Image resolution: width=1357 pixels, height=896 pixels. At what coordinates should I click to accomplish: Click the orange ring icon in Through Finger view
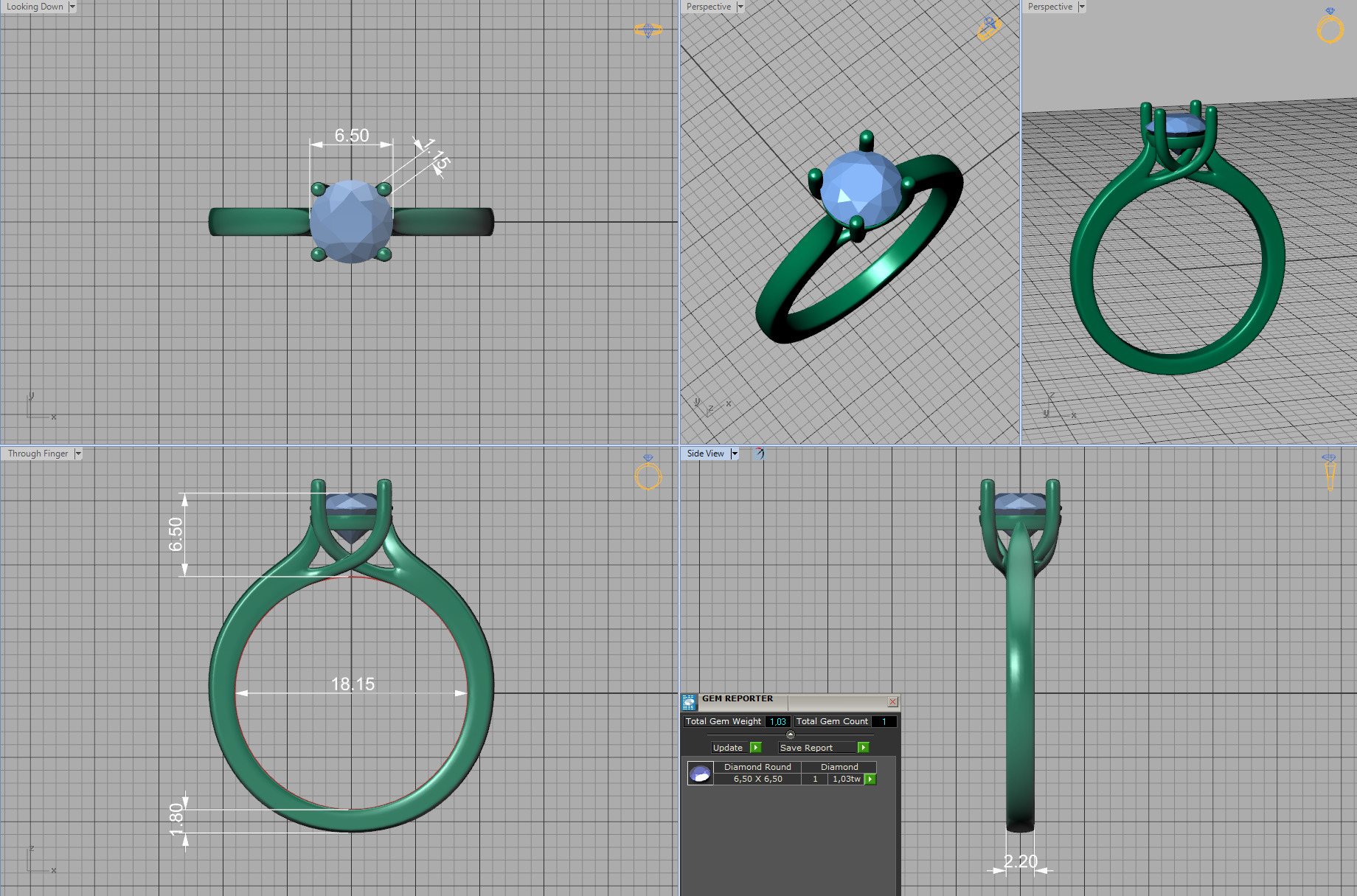click(x=648, y=473)
